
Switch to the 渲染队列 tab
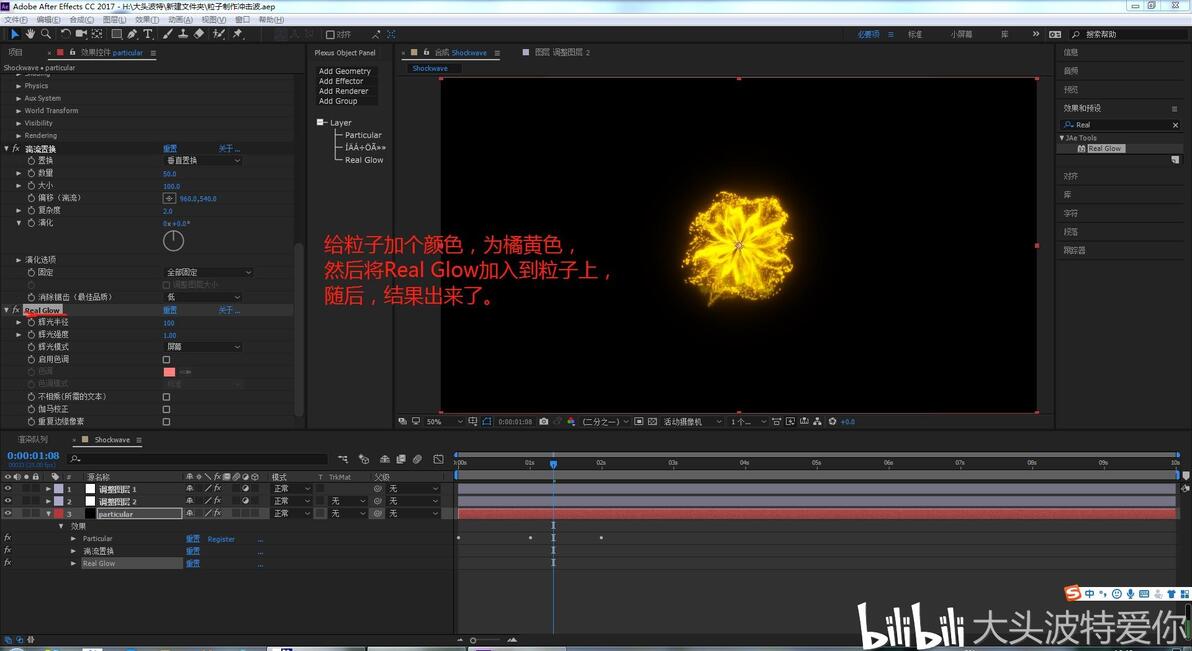pos(33,440)
